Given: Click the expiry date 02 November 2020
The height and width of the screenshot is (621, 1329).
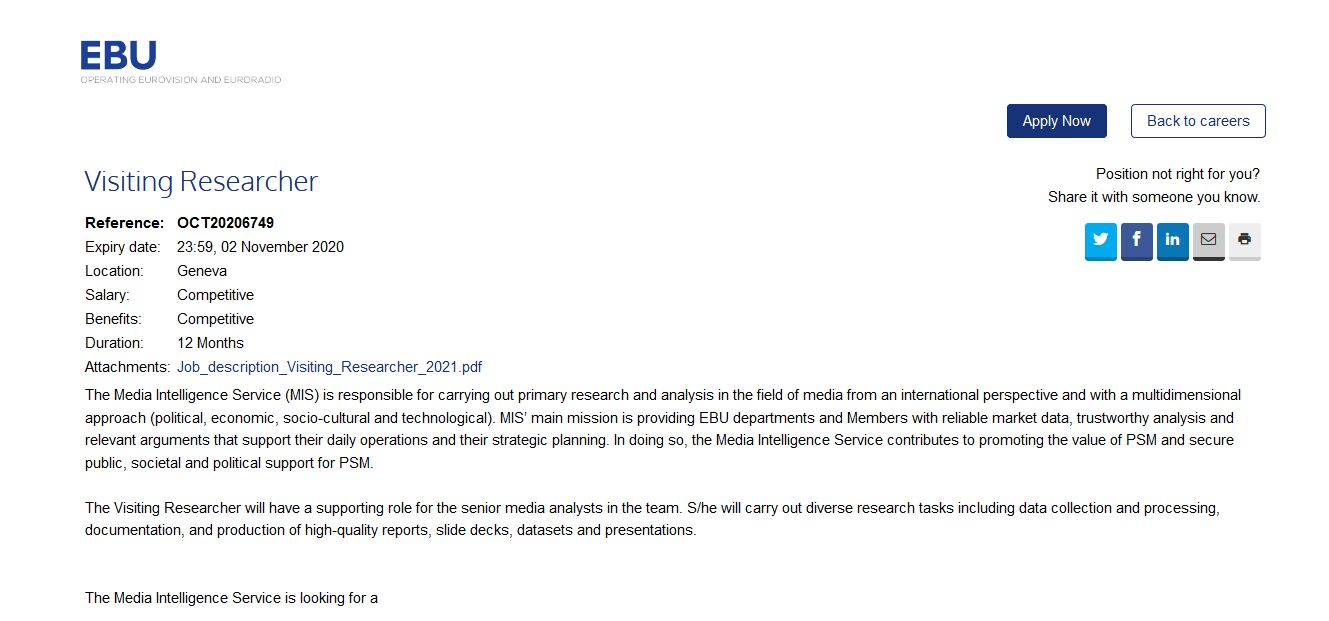Looking at the screenshot, I should pos(260,247).
